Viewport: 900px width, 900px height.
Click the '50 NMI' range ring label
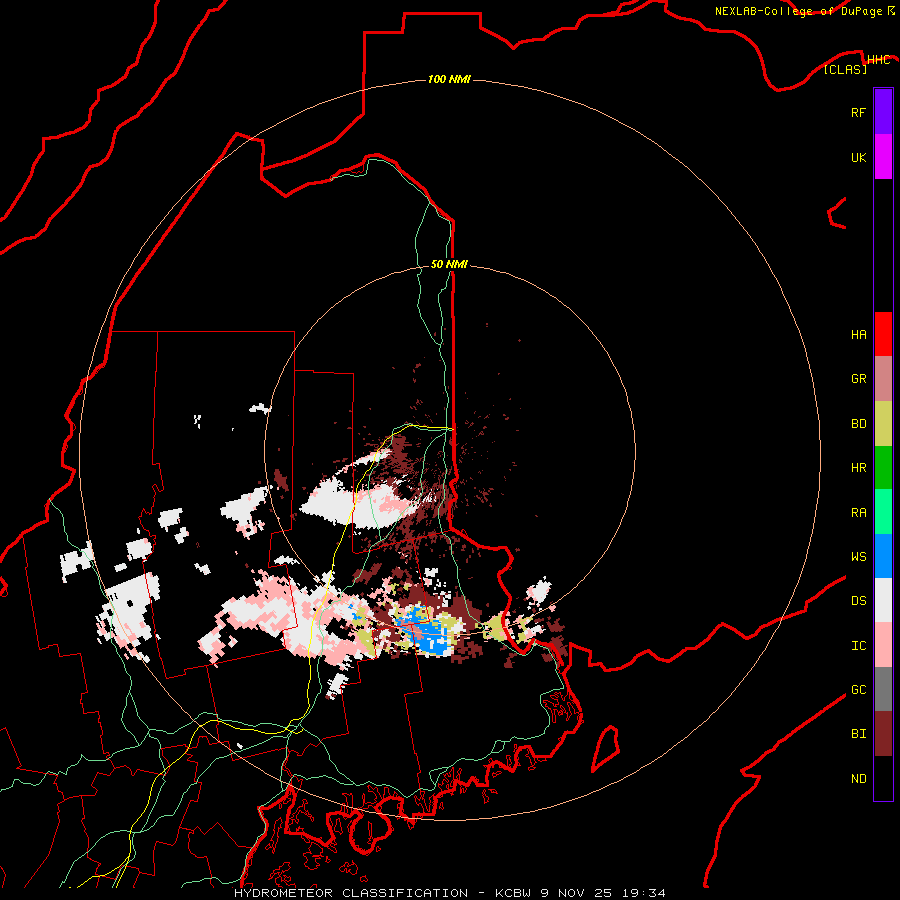point(449,264)
